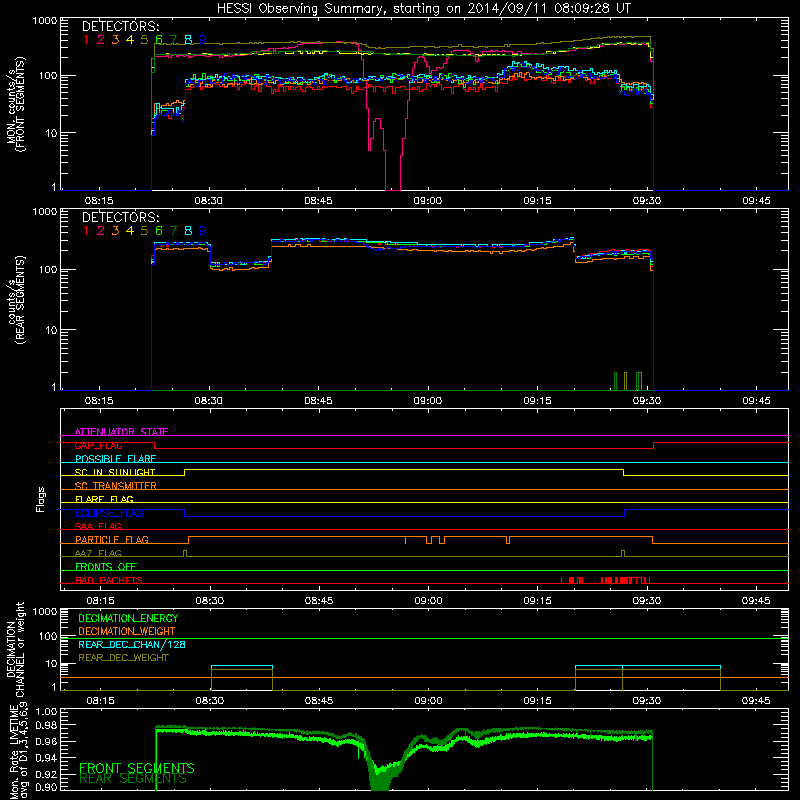Click the livetime dip minimum near 08:53
Image resolution: width=800 pixels, height=800 pixels.
[x=379, y=781]
